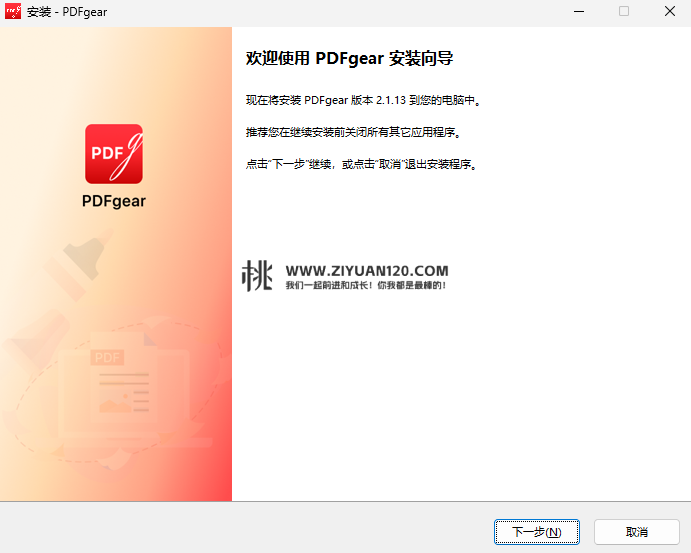Viewport: 691px width, 553px height.
Task: Click the text mentioning 版本 2.1.13
Action: tap(363, 100)
